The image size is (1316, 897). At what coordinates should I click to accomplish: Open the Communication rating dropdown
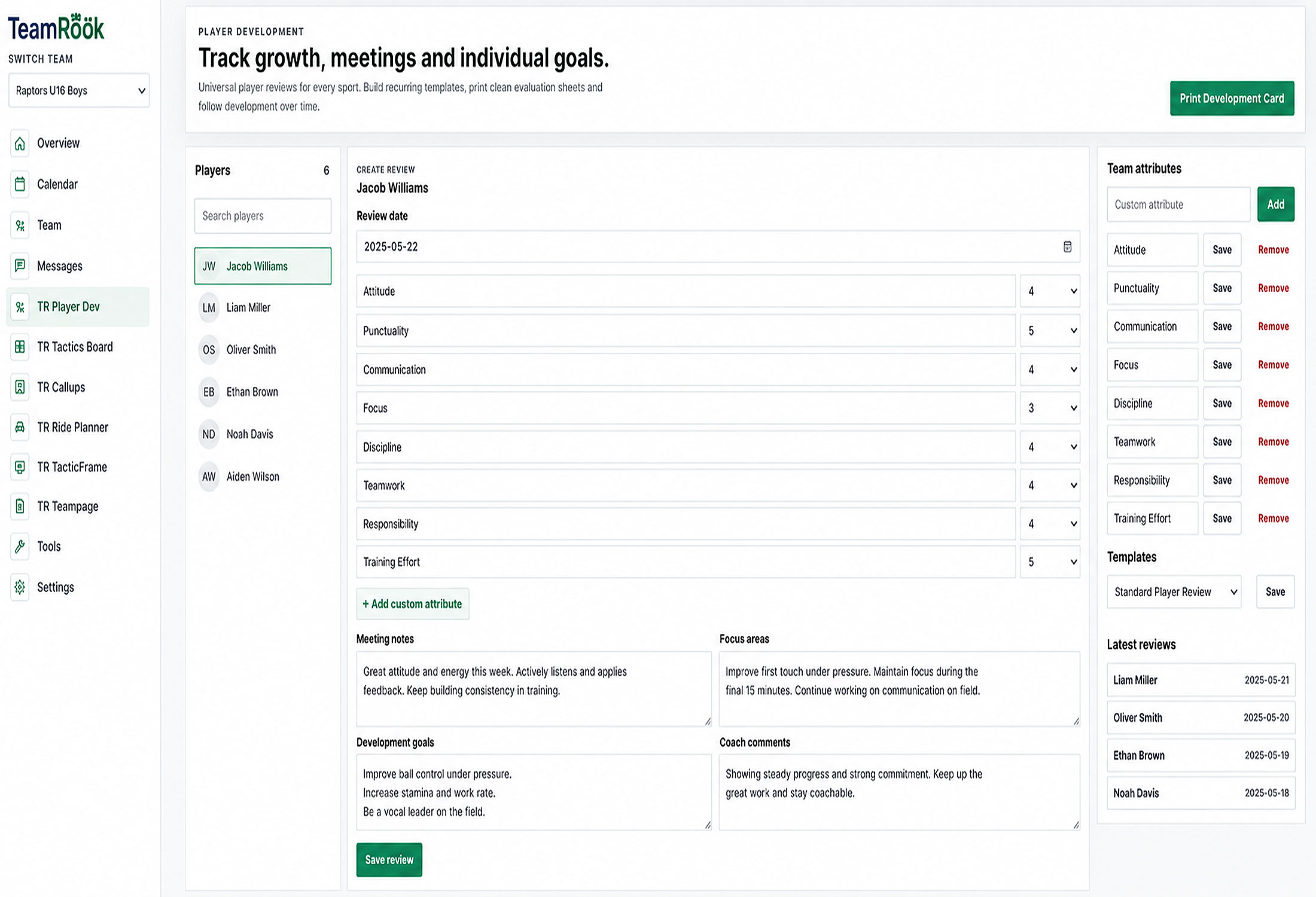click(x=1050, y=370)
